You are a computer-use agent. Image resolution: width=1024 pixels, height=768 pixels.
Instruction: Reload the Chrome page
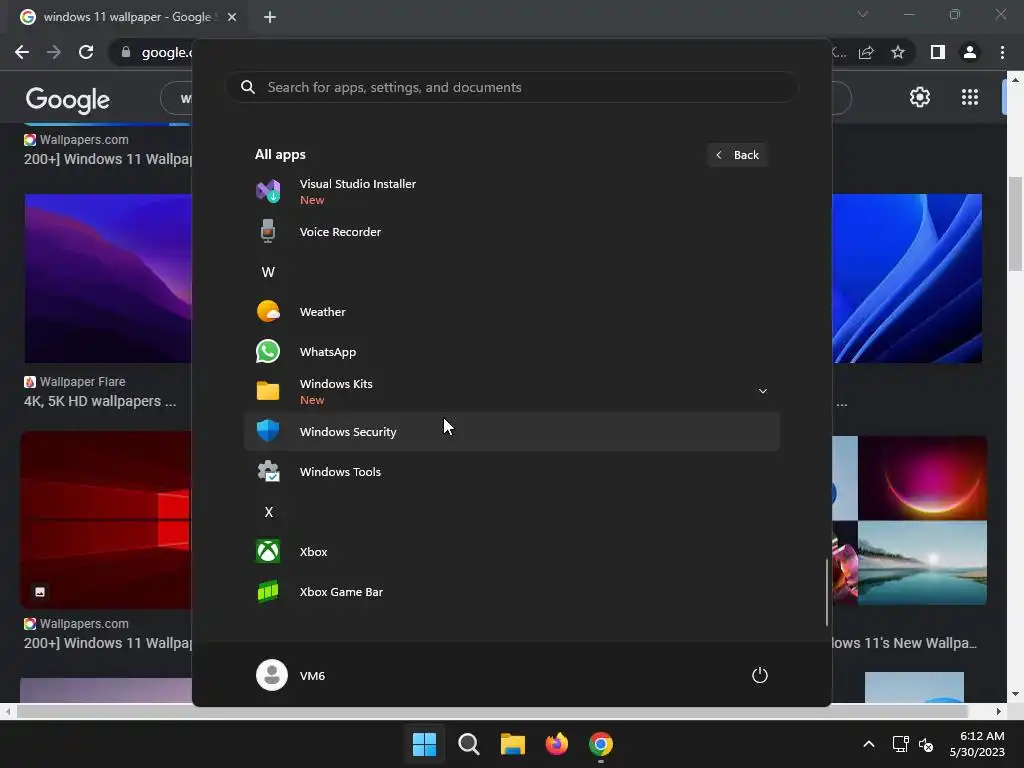click(x=86, y=52)
